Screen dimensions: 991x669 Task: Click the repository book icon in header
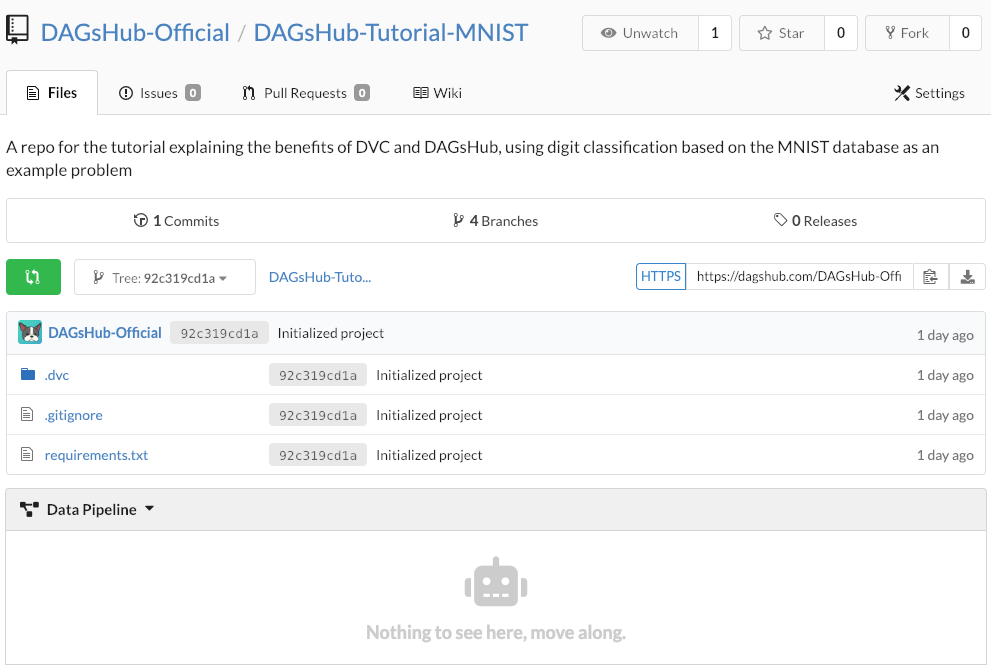point(17,32)
